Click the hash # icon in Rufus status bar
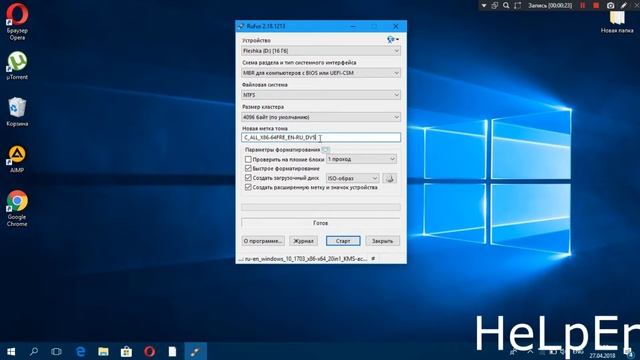 coord(373,258)
